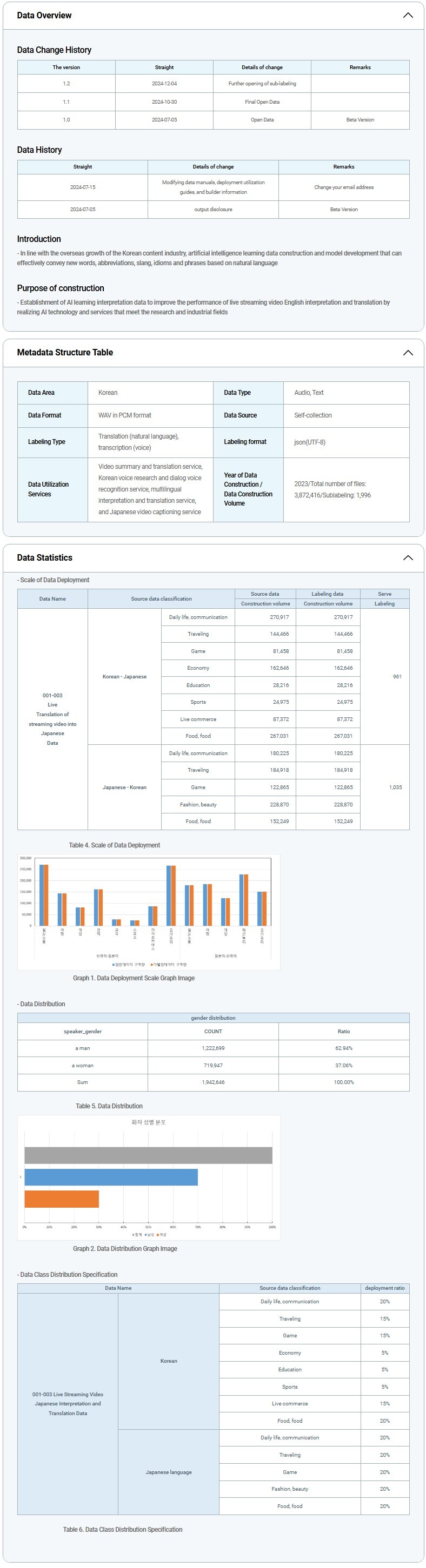Image resolution: width=426 pixels, height=1568 pixels.
Task: Select version 1.2 in change history
Action: click(x=66, y=83)
